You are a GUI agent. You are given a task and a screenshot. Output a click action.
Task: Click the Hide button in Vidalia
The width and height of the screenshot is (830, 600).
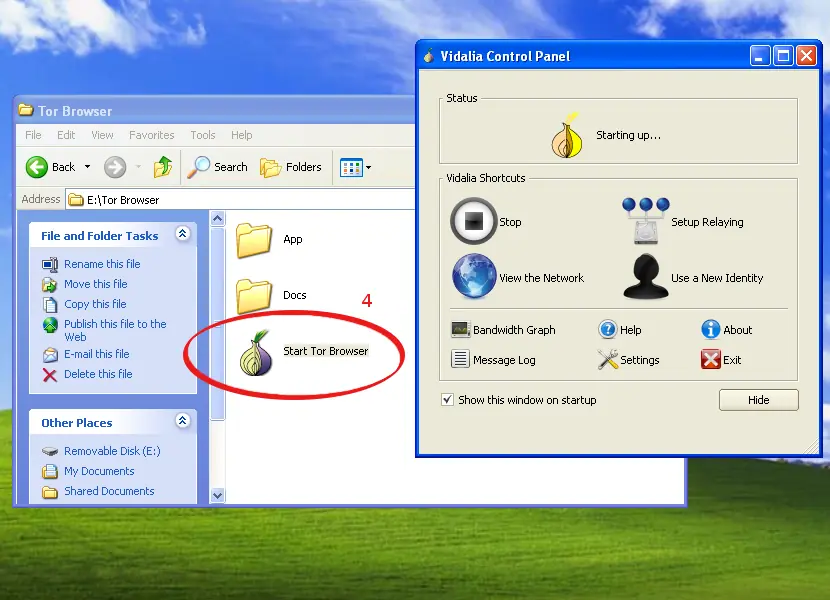tap(759, 400)
